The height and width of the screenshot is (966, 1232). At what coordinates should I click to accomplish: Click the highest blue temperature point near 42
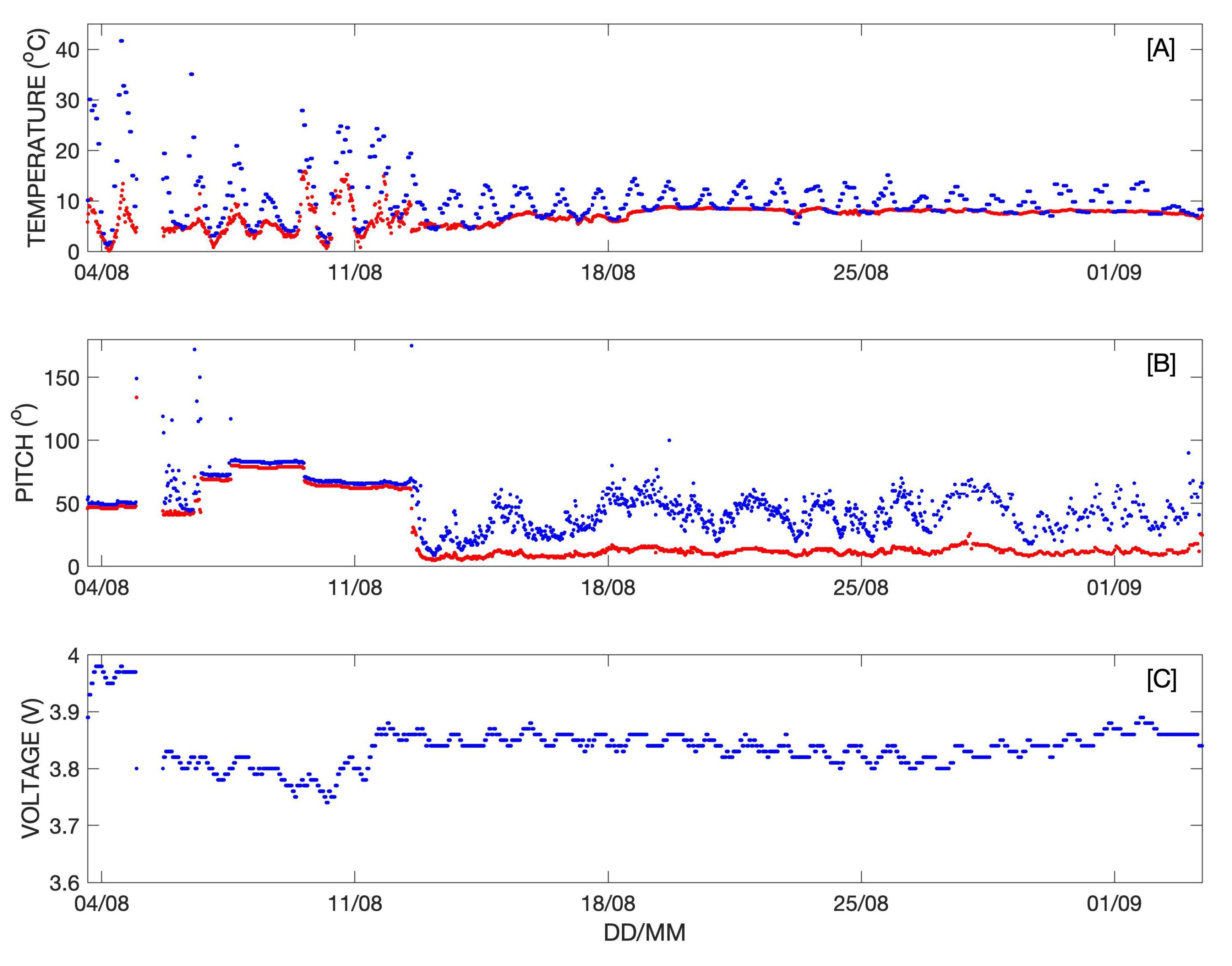[121, 41]
